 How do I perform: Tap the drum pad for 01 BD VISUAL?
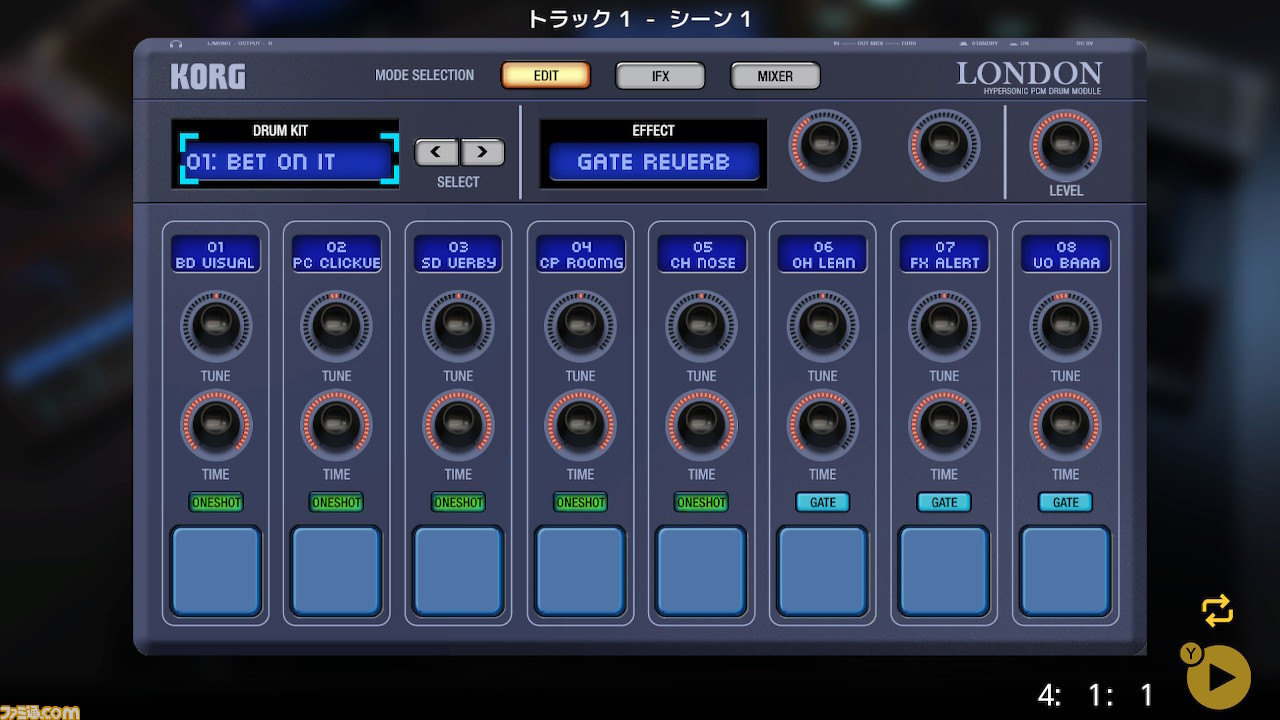[x=216, y=570]
